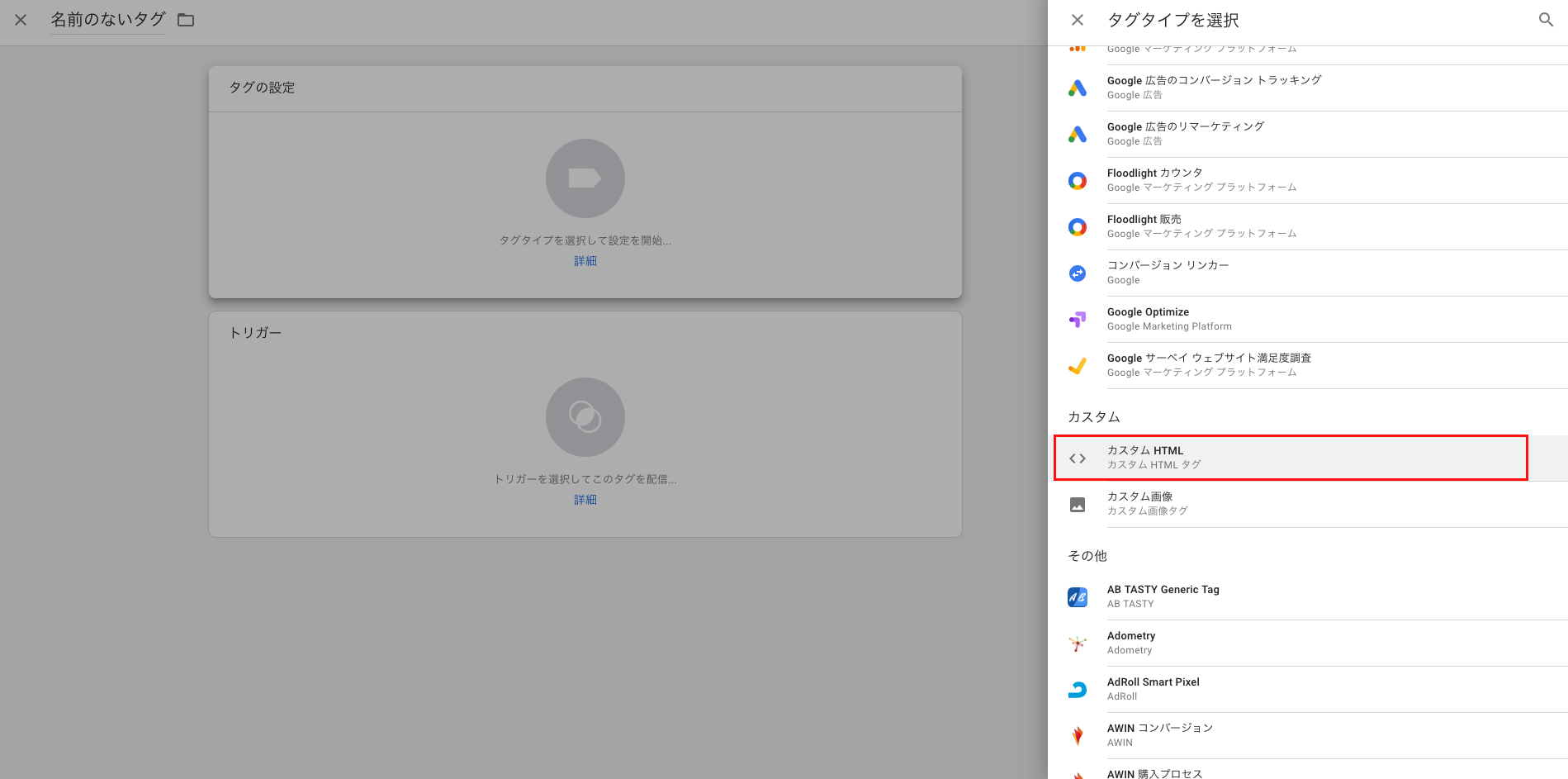Image resolution: width=1568 pixels, height=779 pixels.
Task: Choose Google 広告のリマーケティング tag
Action: coord(1186,133)
